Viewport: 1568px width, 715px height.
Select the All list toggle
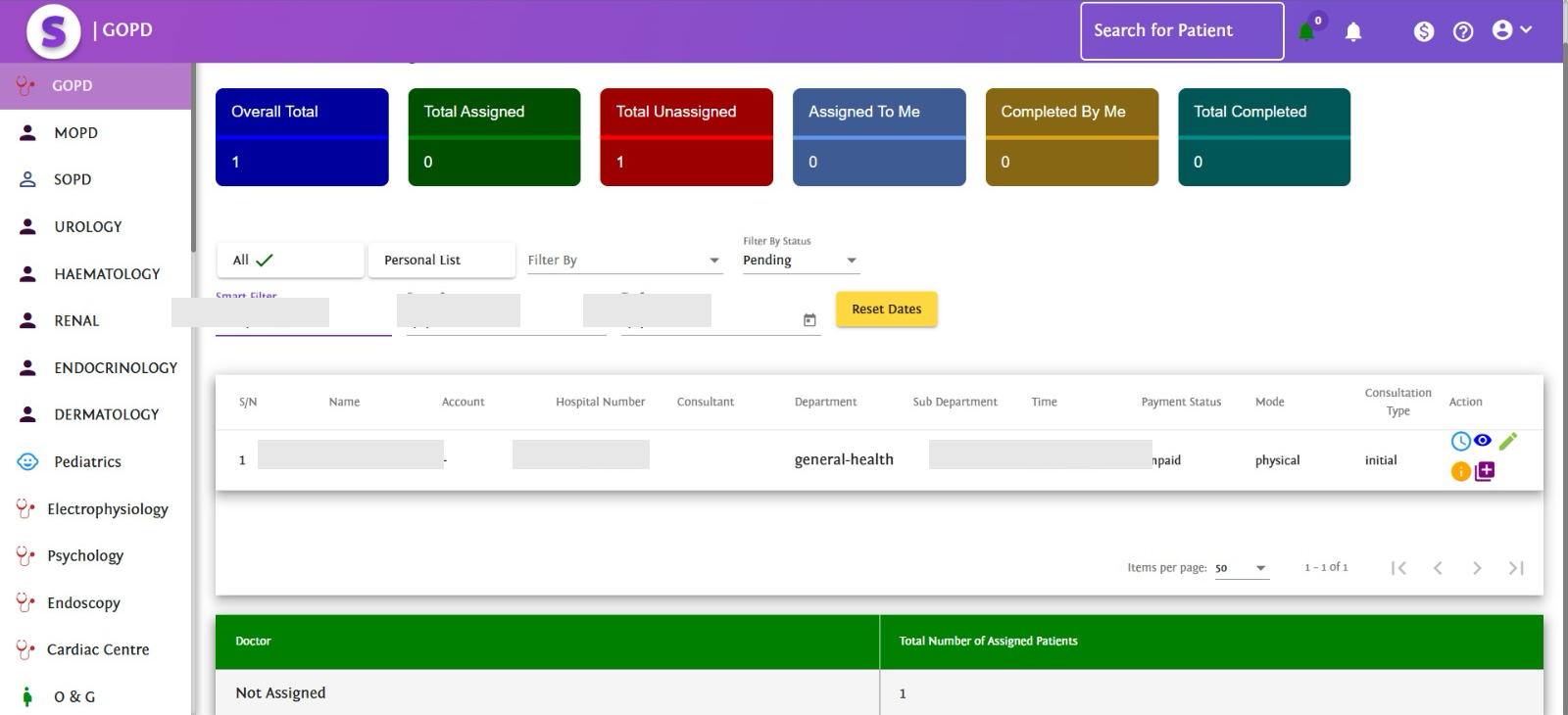point(290,261)
